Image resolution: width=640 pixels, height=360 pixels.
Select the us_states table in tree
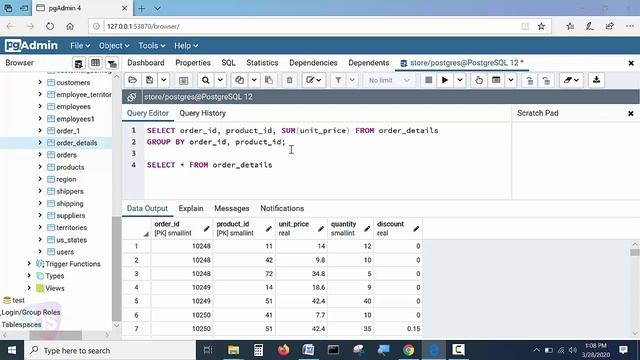(71, 240)
